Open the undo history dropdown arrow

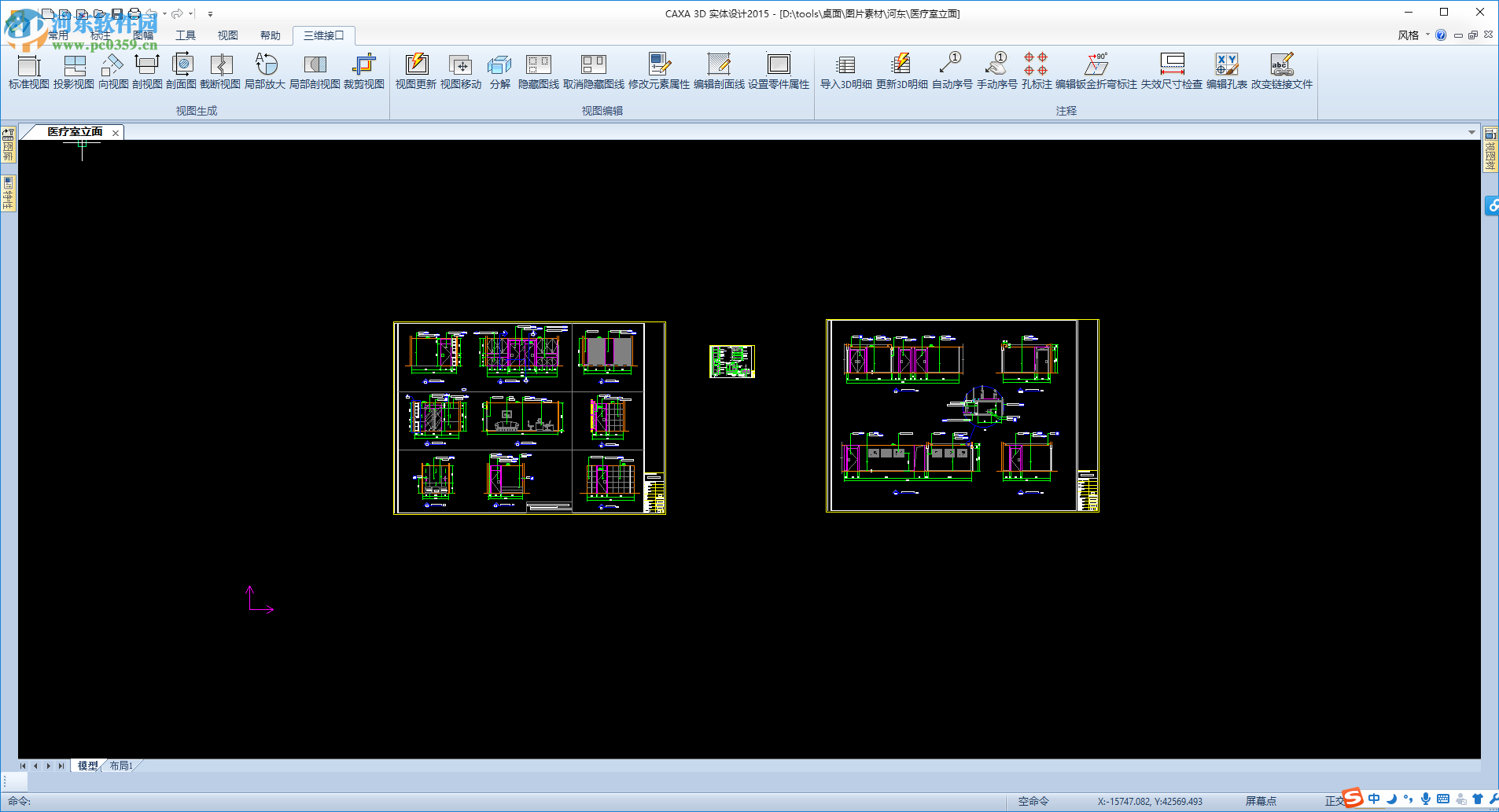pyautogui.click(x=165, y=13)
